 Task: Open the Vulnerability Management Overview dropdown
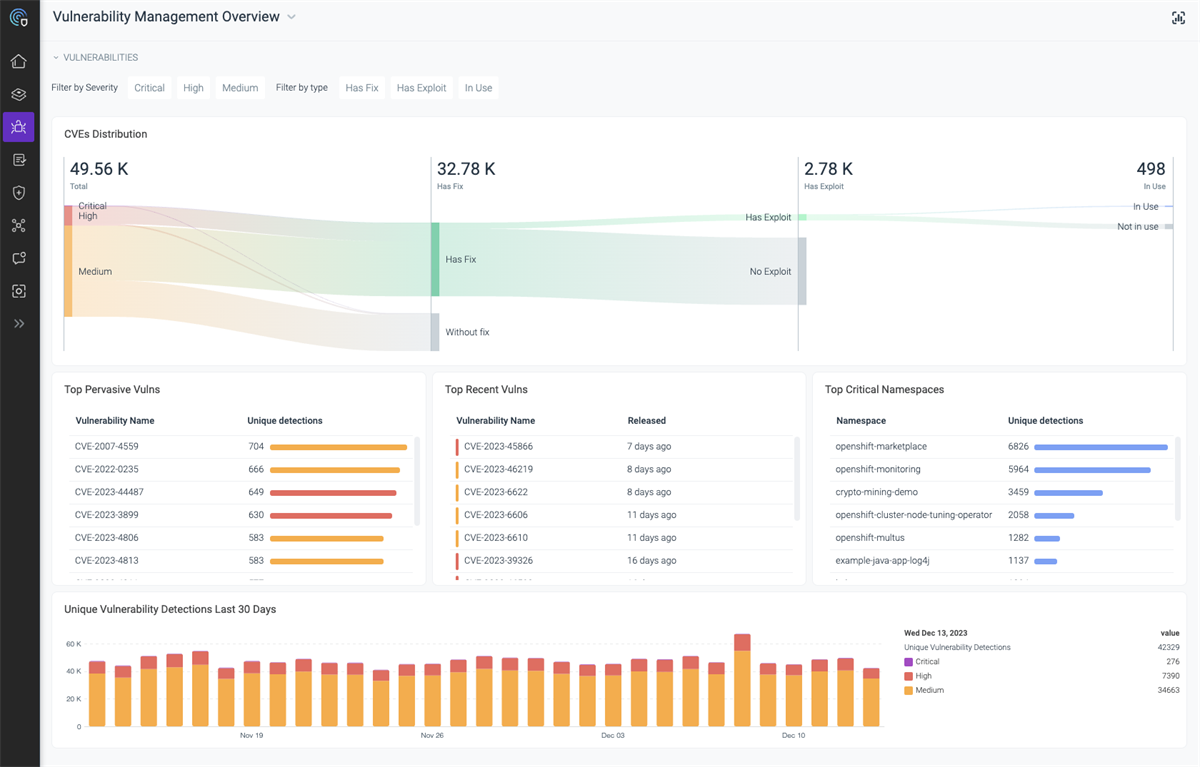tap(291, 17)
